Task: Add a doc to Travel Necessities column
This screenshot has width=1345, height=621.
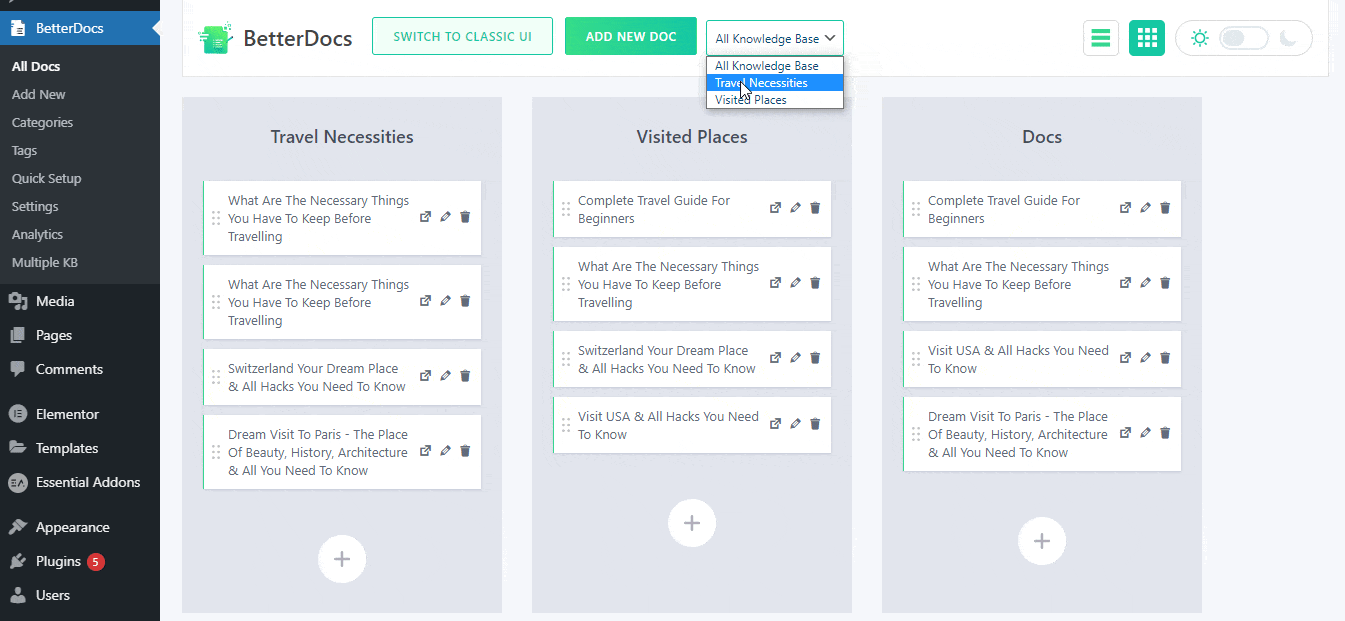Action: point(342,559)
